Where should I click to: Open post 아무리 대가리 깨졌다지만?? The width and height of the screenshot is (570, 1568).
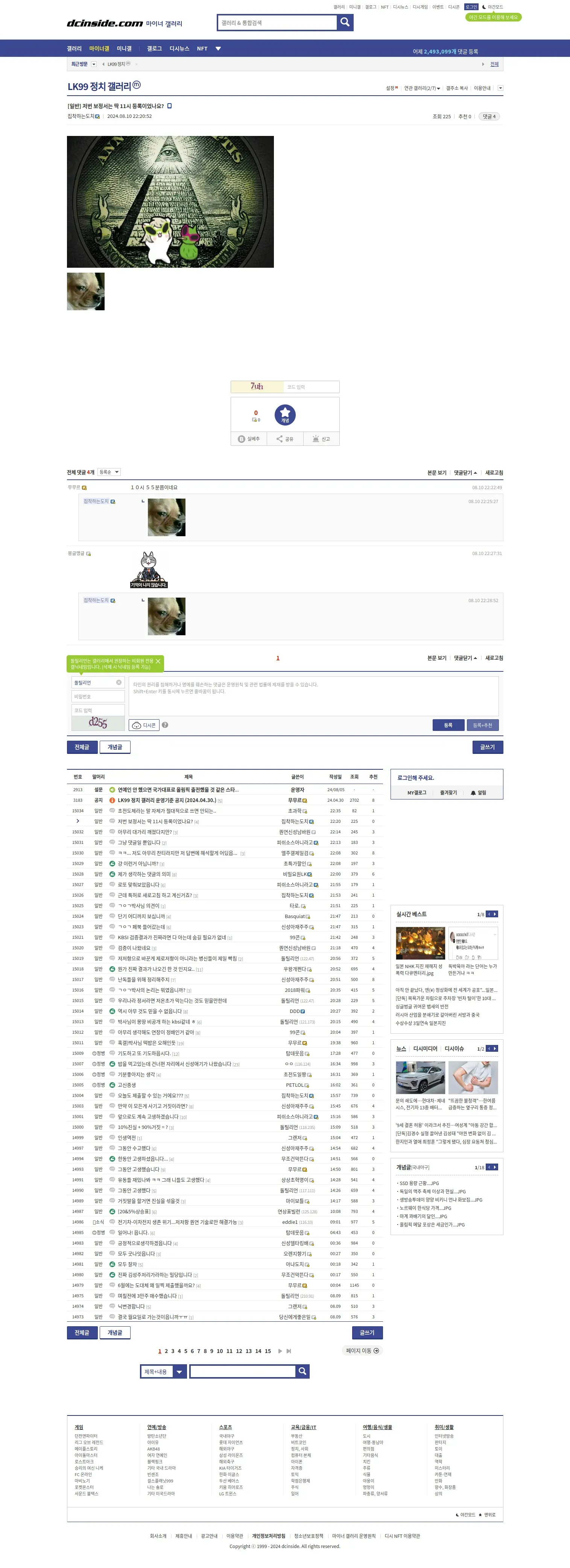[144, 832]
